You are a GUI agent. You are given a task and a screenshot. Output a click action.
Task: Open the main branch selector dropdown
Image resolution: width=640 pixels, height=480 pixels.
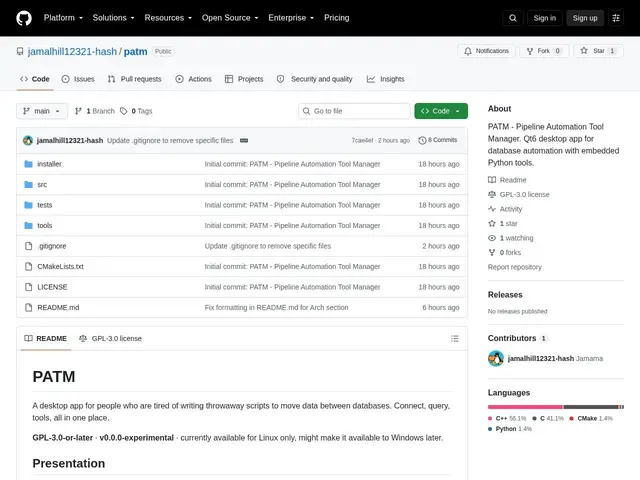(x=42, y=111)
